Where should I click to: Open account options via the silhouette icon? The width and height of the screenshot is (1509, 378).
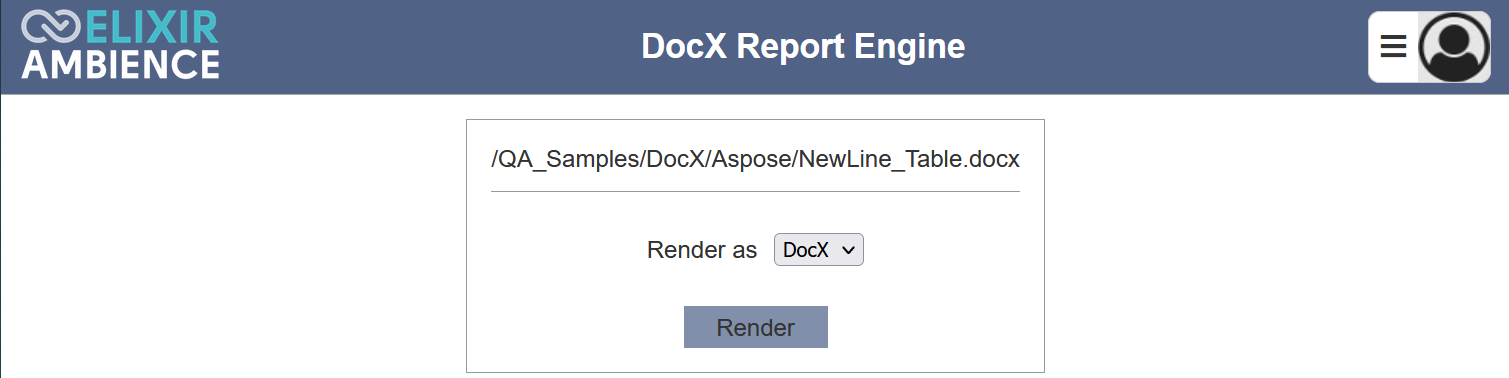(1454, 47)
